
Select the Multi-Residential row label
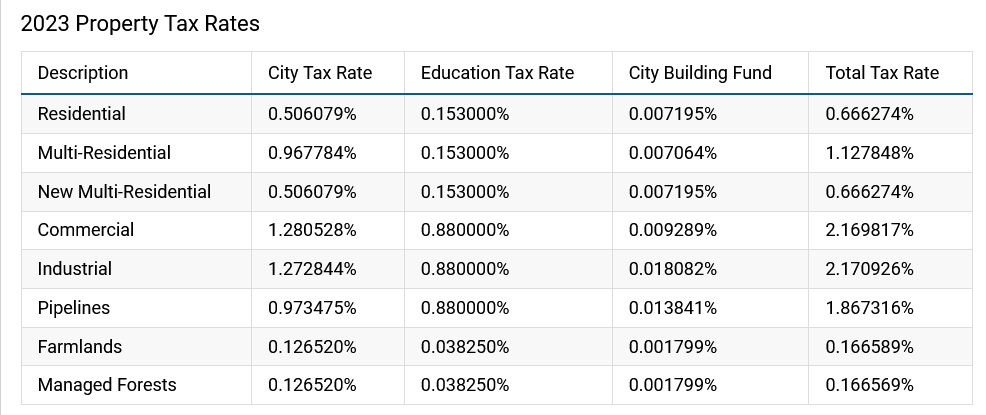point(104,153)
